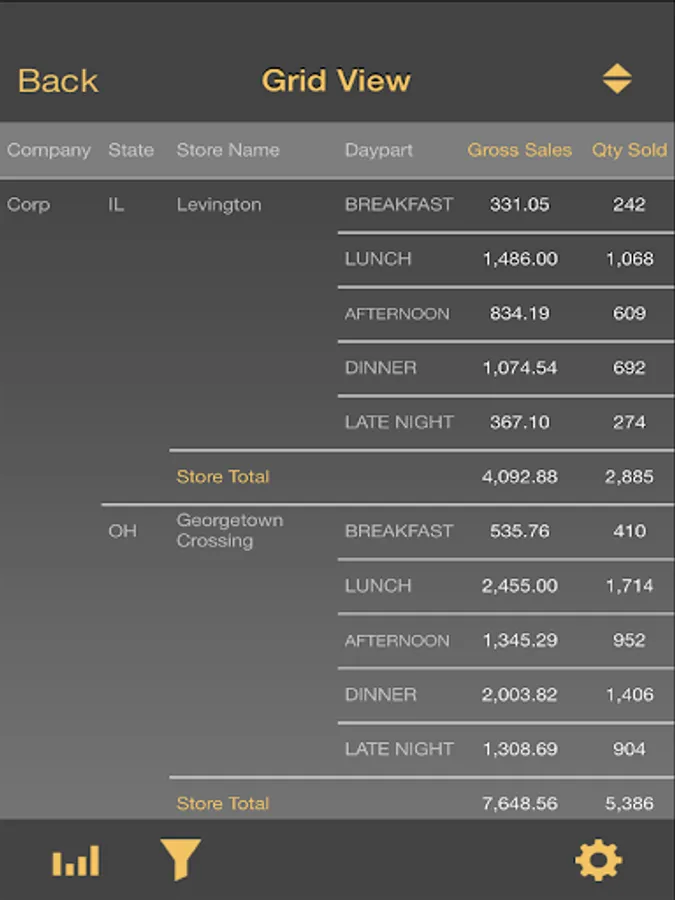Viewport: 675px width, 900px height.
Task: Select the Company column header
Action: [x=49, y=150]
